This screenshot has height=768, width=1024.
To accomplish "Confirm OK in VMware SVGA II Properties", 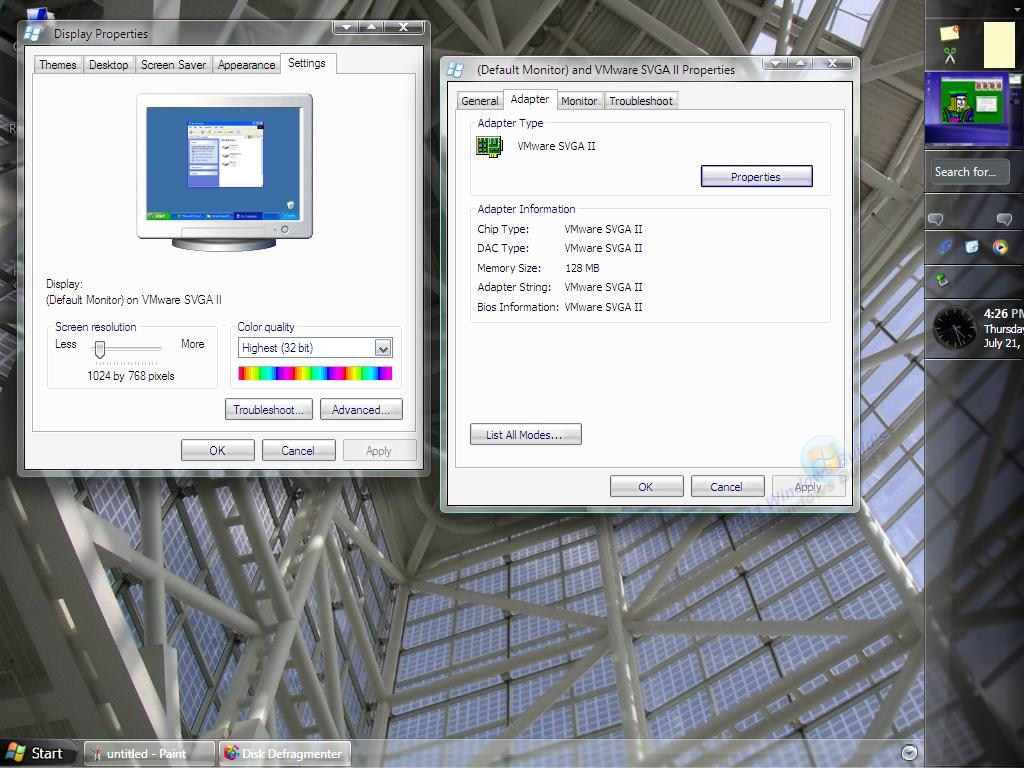I will 646,487.
